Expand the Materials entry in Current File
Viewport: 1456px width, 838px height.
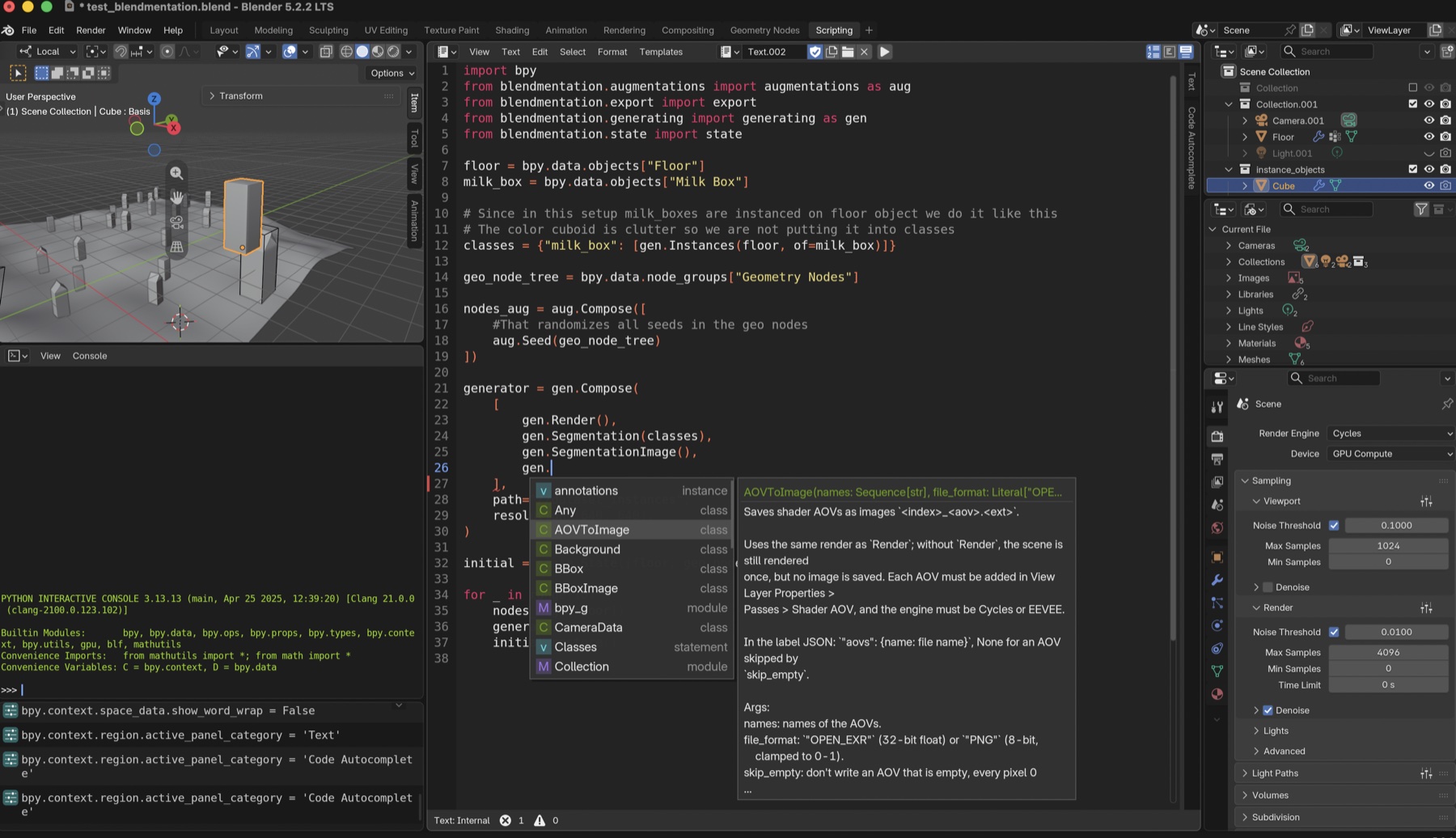1229,344
